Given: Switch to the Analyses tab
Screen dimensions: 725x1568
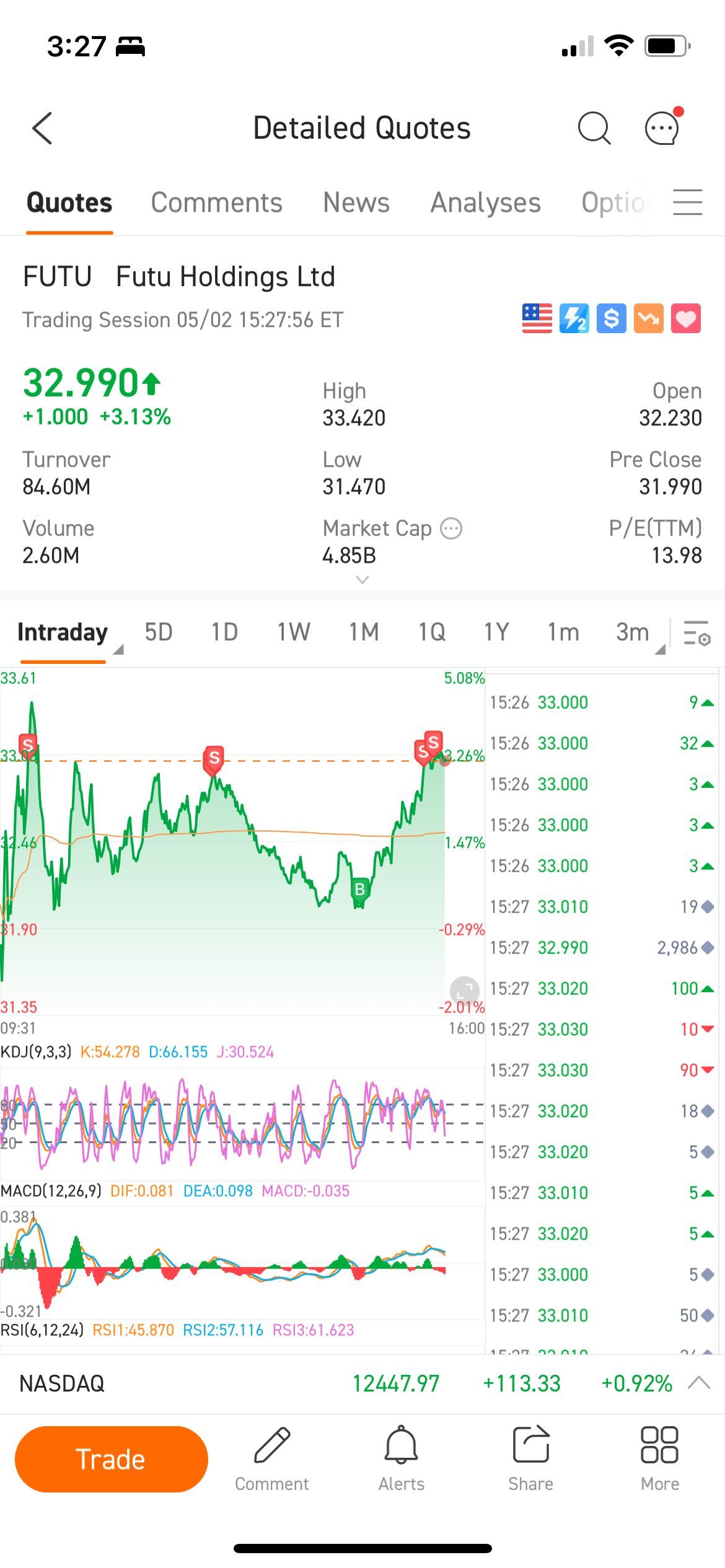Looking at the screenshot, I should tap(486, 203).
